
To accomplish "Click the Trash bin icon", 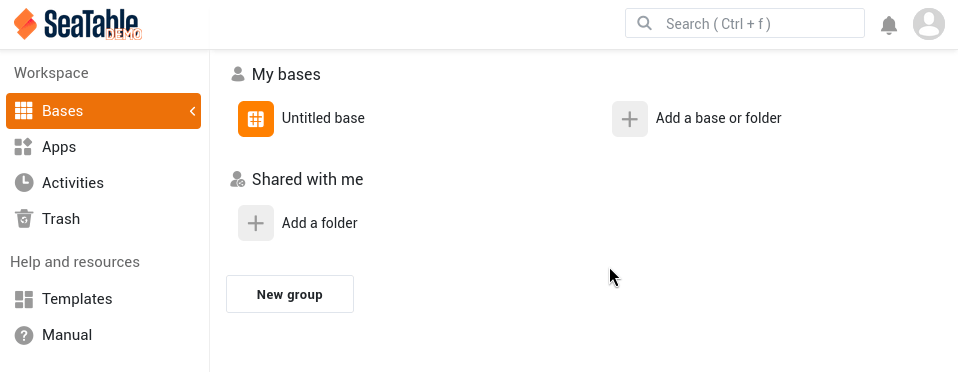I will point(24,219).
